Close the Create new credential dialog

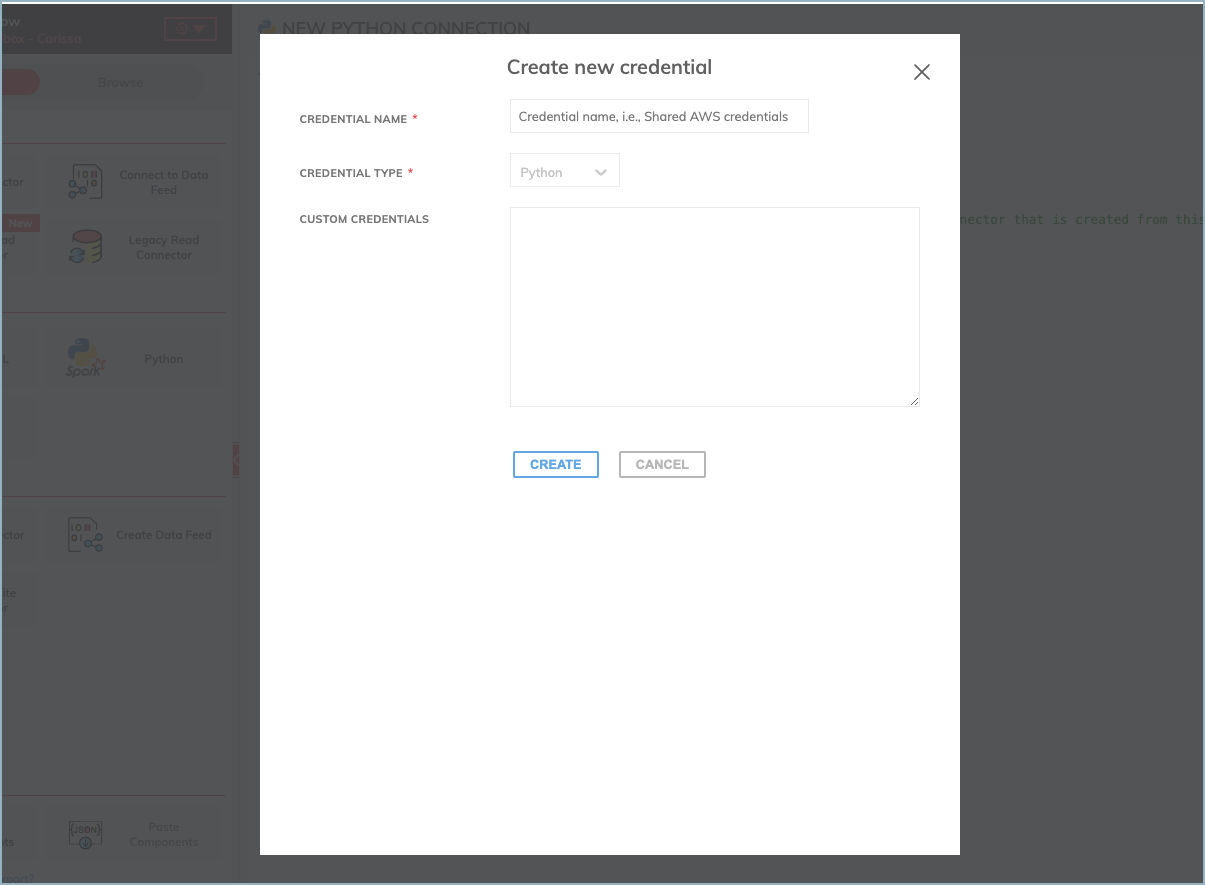click(x=922, y=72)
